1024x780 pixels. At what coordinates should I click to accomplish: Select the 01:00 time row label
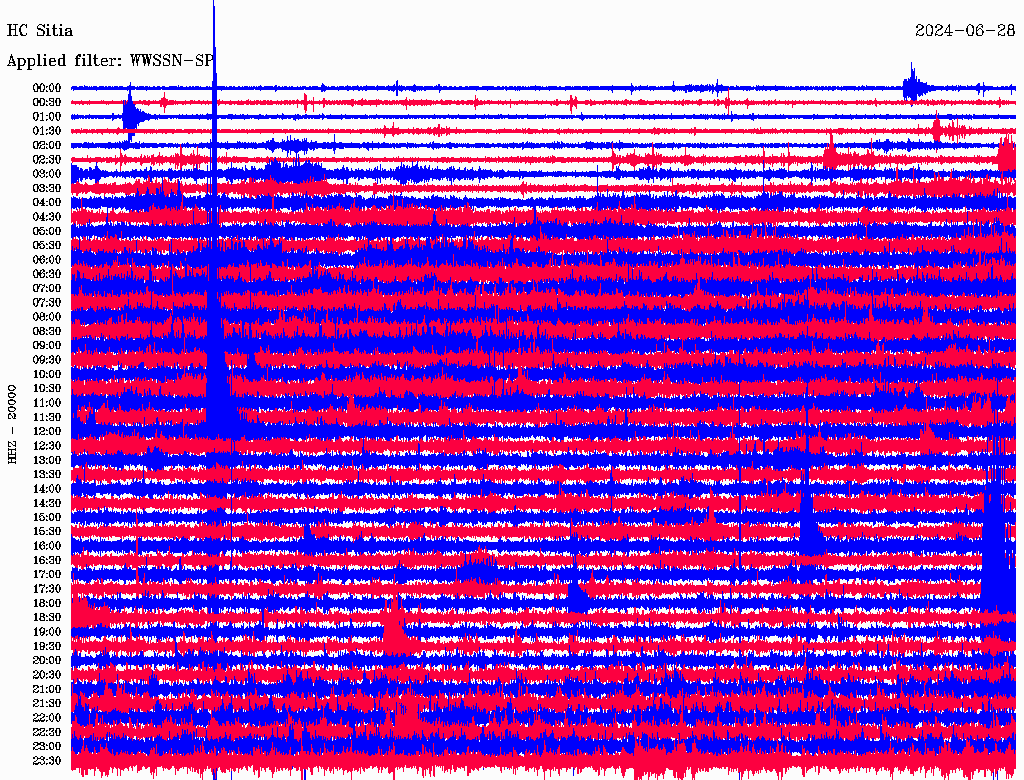[47, 116]
